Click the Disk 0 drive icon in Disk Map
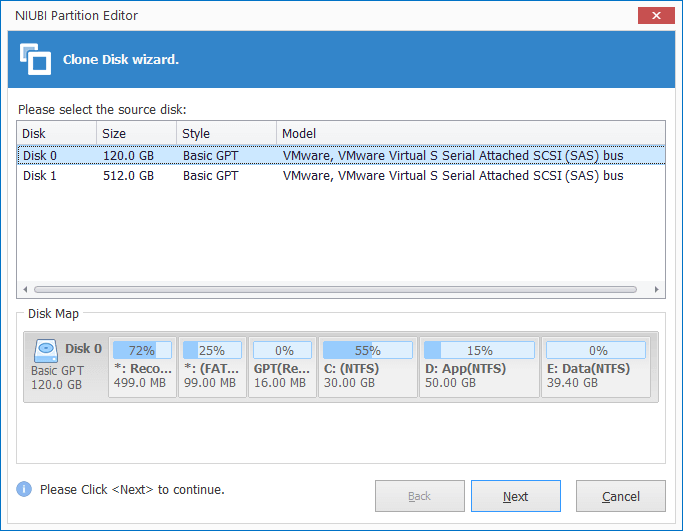 pos(46,351)
